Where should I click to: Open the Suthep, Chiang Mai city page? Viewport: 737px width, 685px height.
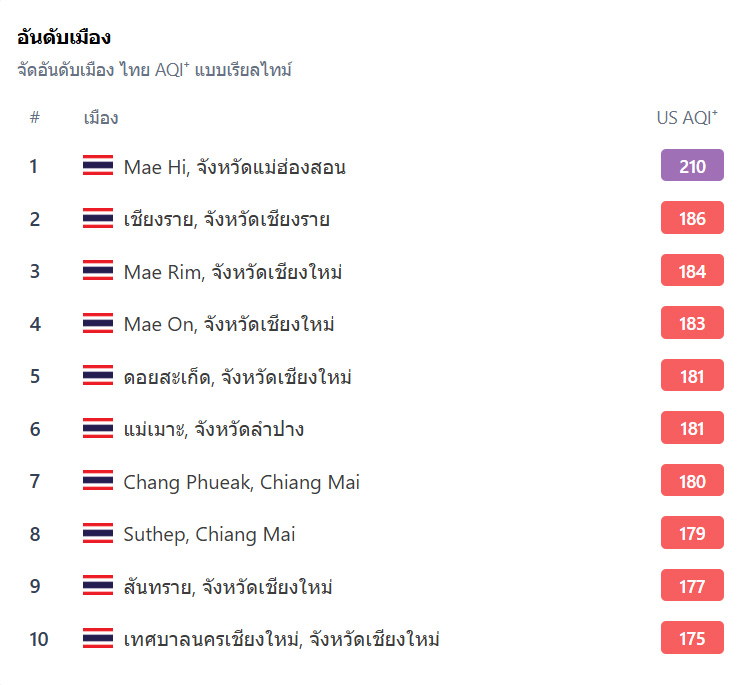209,535
